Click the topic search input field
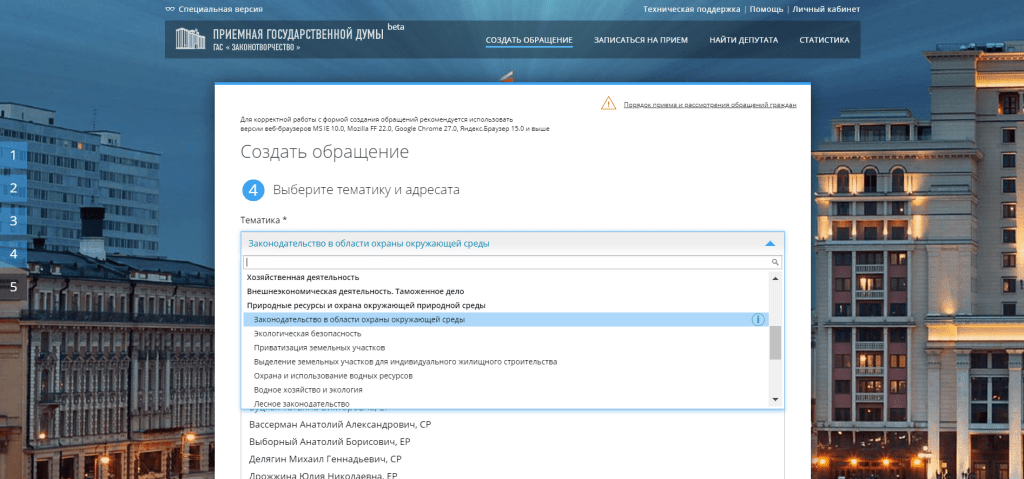Image resolution: width=1024 pixels, height=479 pixels. [505, 262]
